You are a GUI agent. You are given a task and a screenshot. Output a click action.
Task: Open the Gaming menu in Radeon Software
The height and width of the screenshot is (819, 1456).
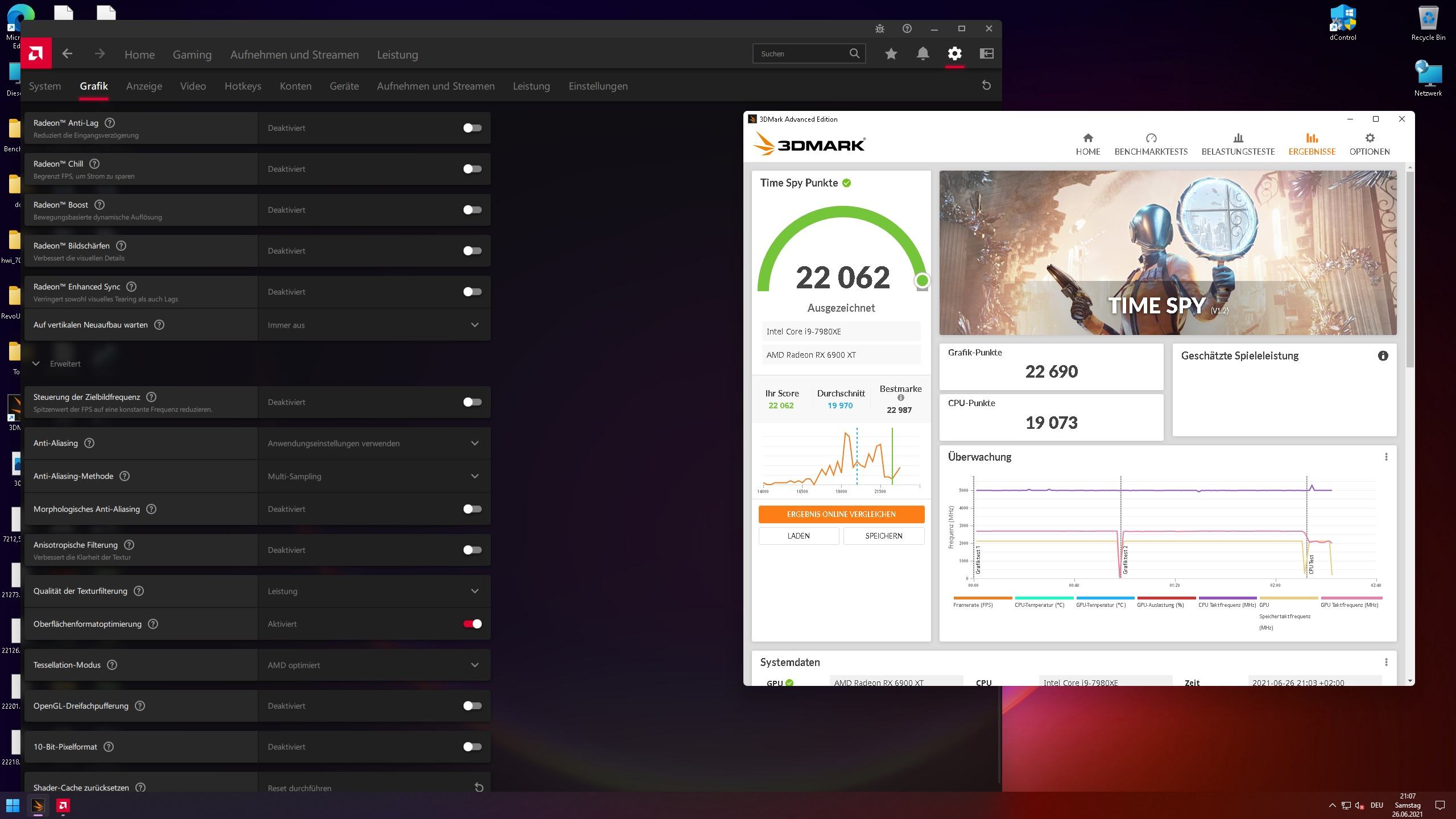point(192,55)
